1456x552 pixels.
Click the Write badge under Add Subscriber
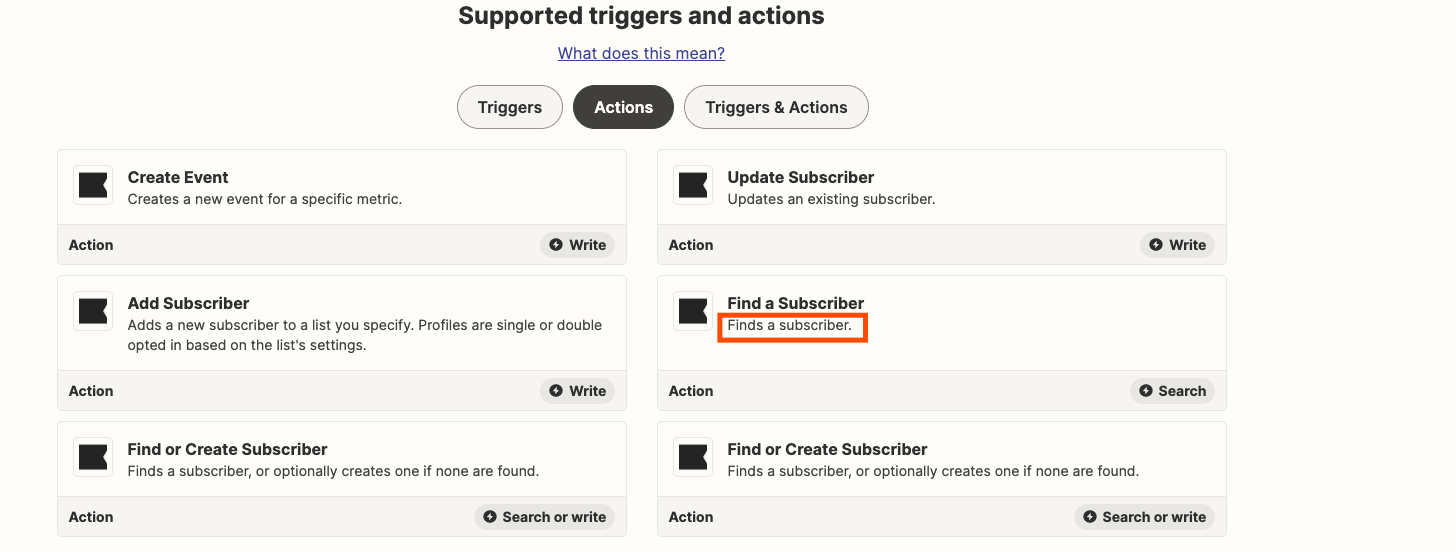(x=577, y=391)
